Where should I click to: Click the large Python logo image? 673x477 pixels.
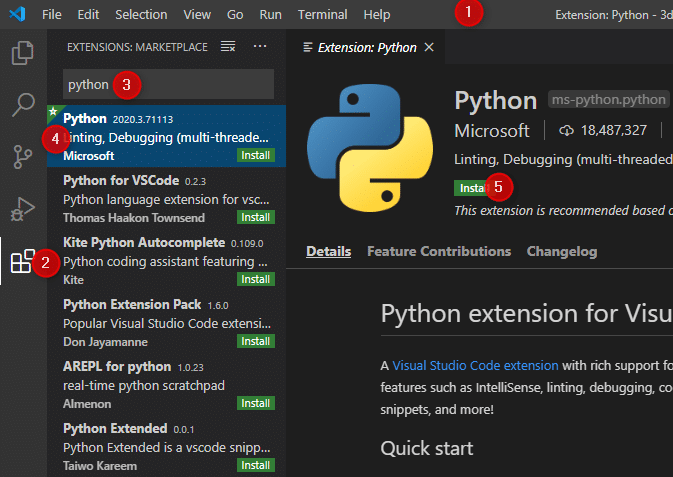370,148
